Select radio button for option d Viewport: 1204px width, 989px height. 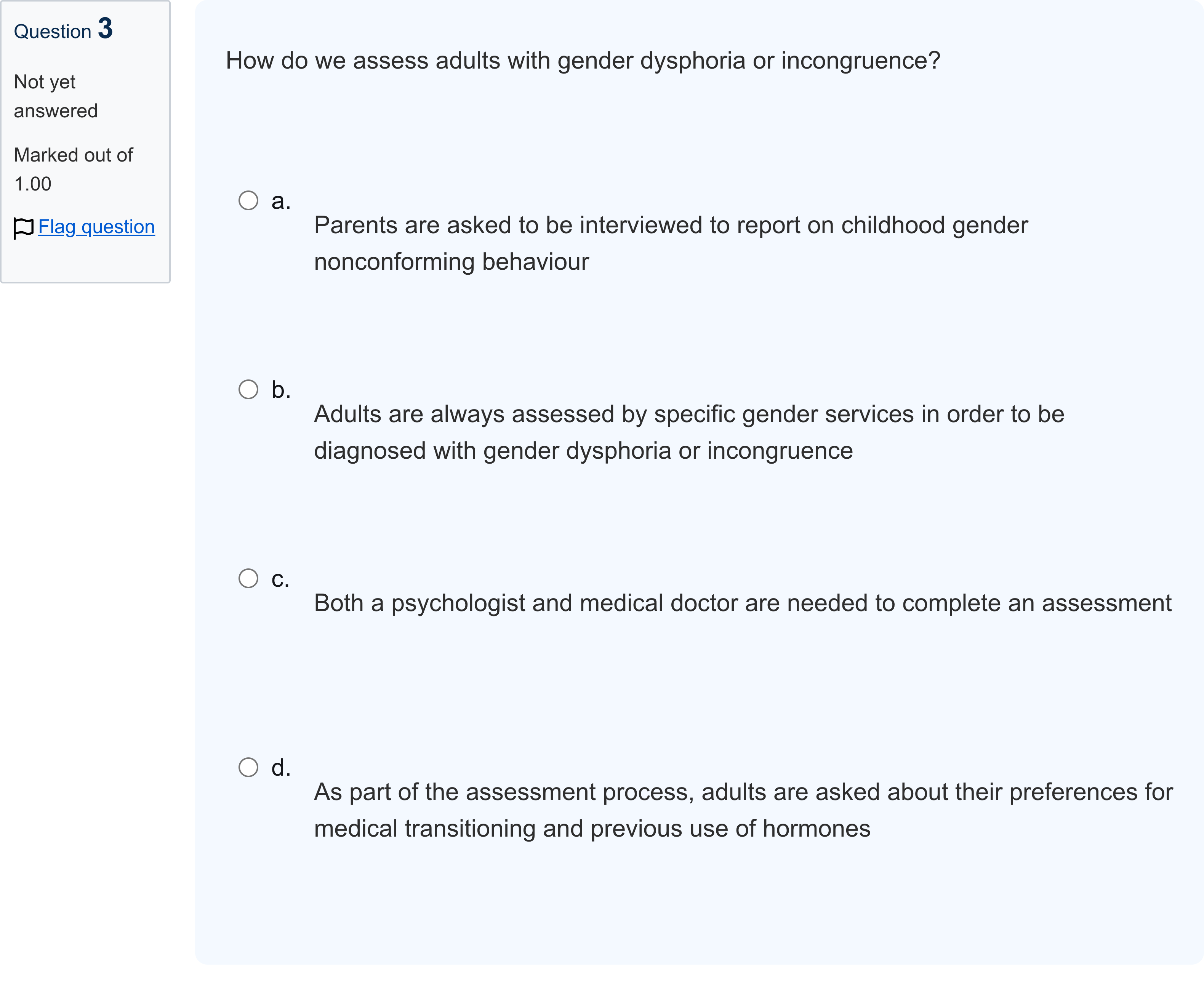pos(248,767)
